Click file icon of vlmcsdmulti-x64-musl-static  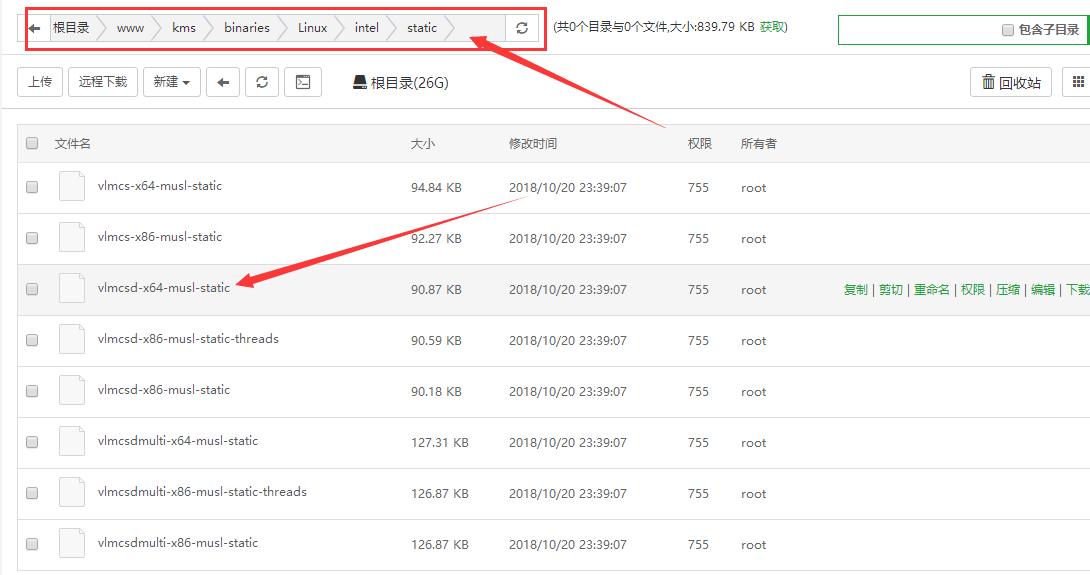click(72, 441)
